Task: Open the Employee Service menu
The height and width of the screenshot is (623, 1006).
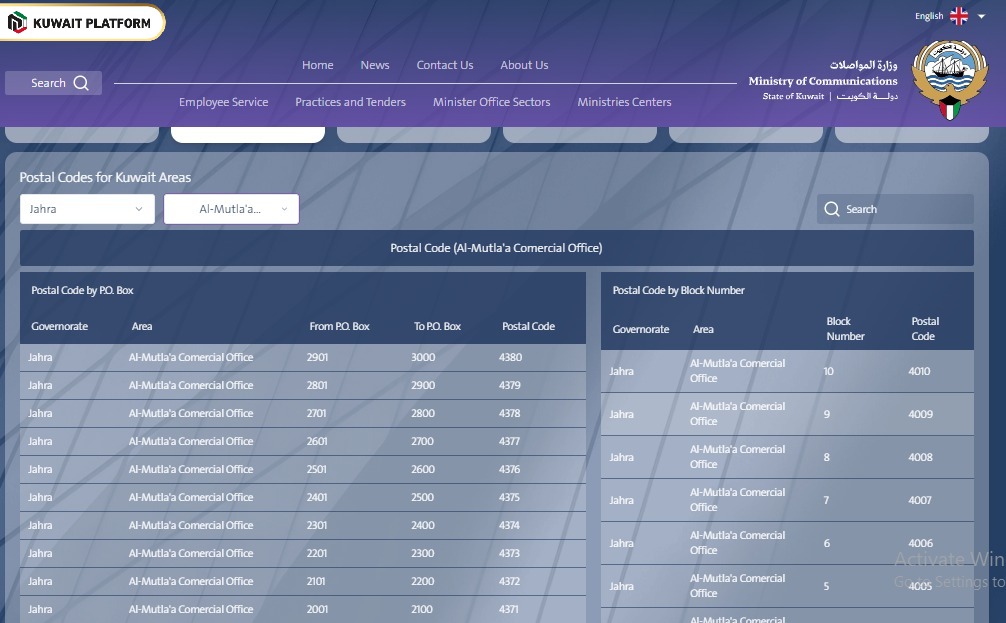Action: coord(223,101)
